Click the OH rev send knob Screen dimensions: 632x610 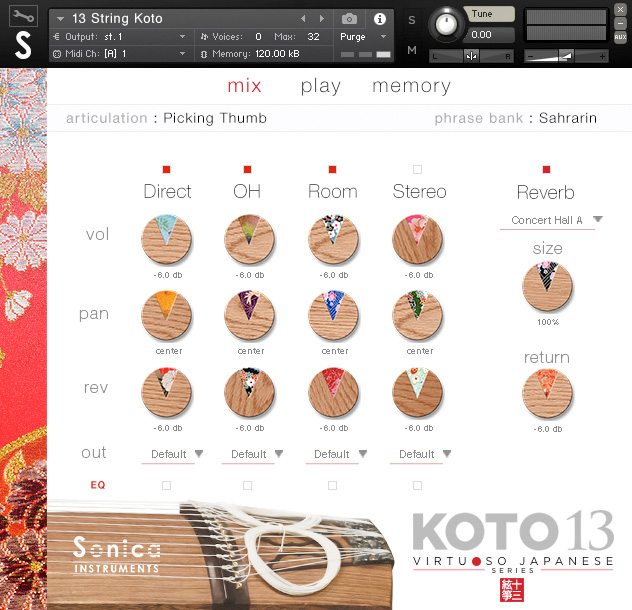coord(249,392)
